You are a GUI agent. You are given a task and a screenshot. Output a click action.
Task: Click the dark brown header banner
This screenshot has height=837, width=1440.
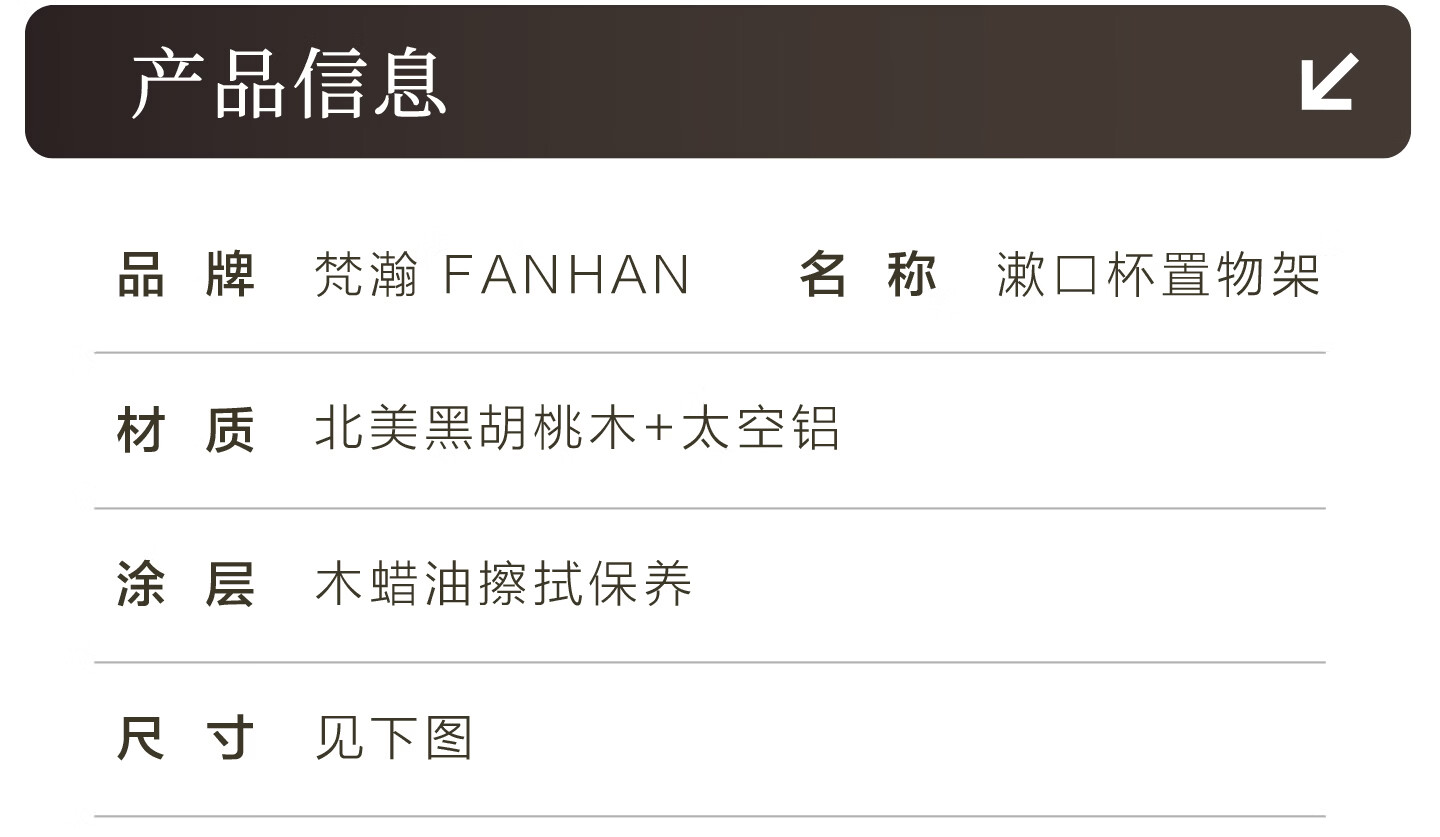coord(800,82)
